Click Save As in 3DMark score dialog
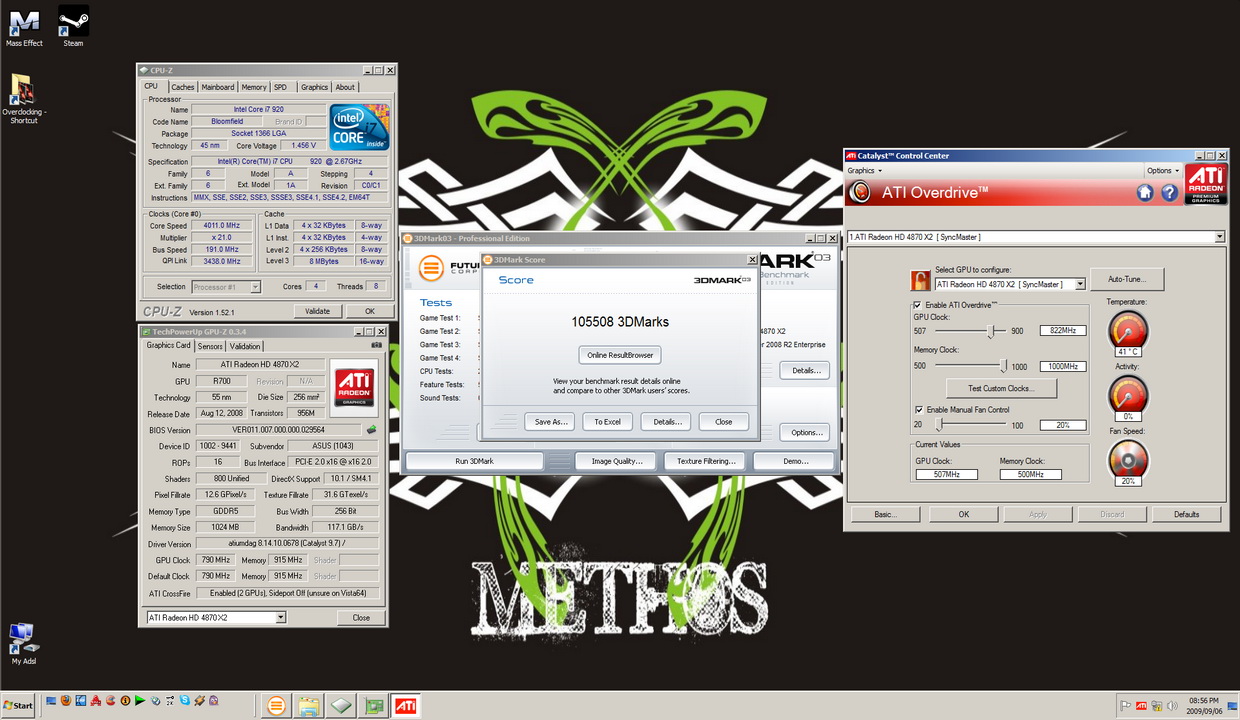The width and height of the screenshot is (1240, 720). (549, 421)
